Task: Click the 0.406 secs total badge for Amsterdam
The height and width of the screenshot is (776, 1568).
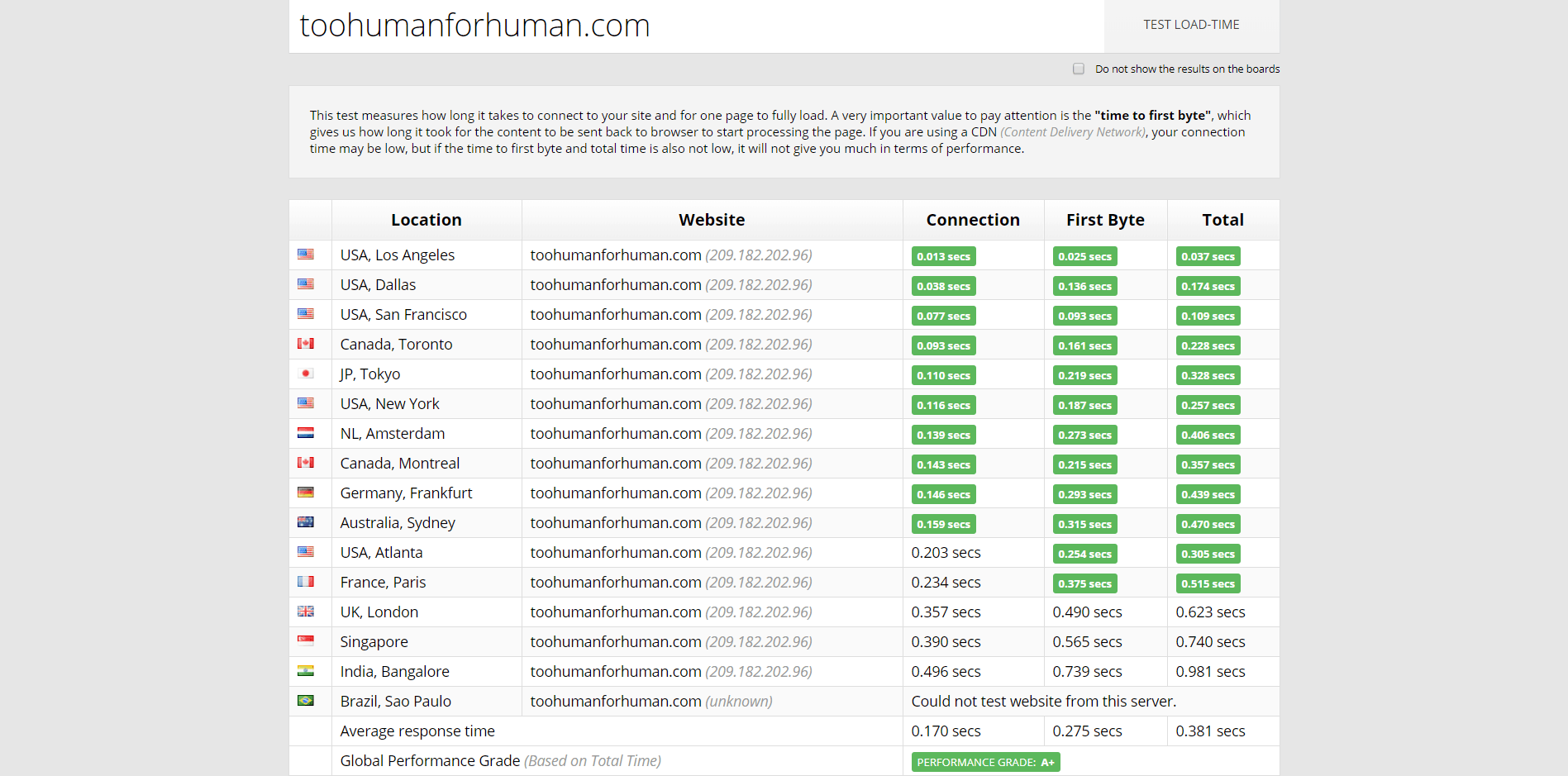Action: tap(1208, 435)
